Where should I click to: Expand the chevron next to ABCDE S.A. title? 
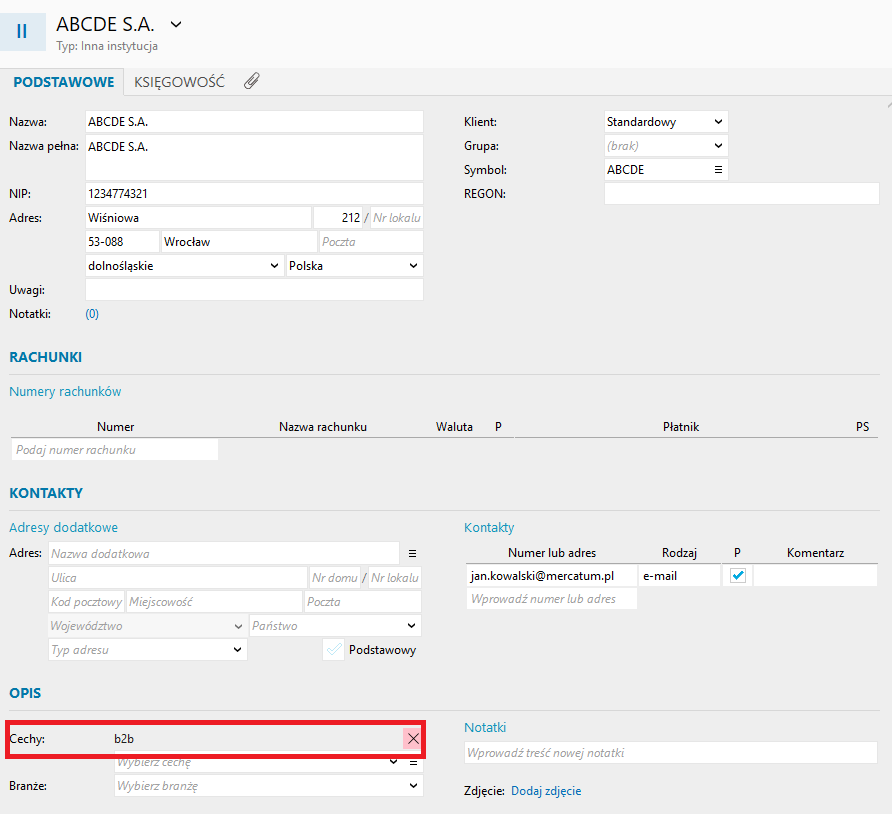click(177, 23)
